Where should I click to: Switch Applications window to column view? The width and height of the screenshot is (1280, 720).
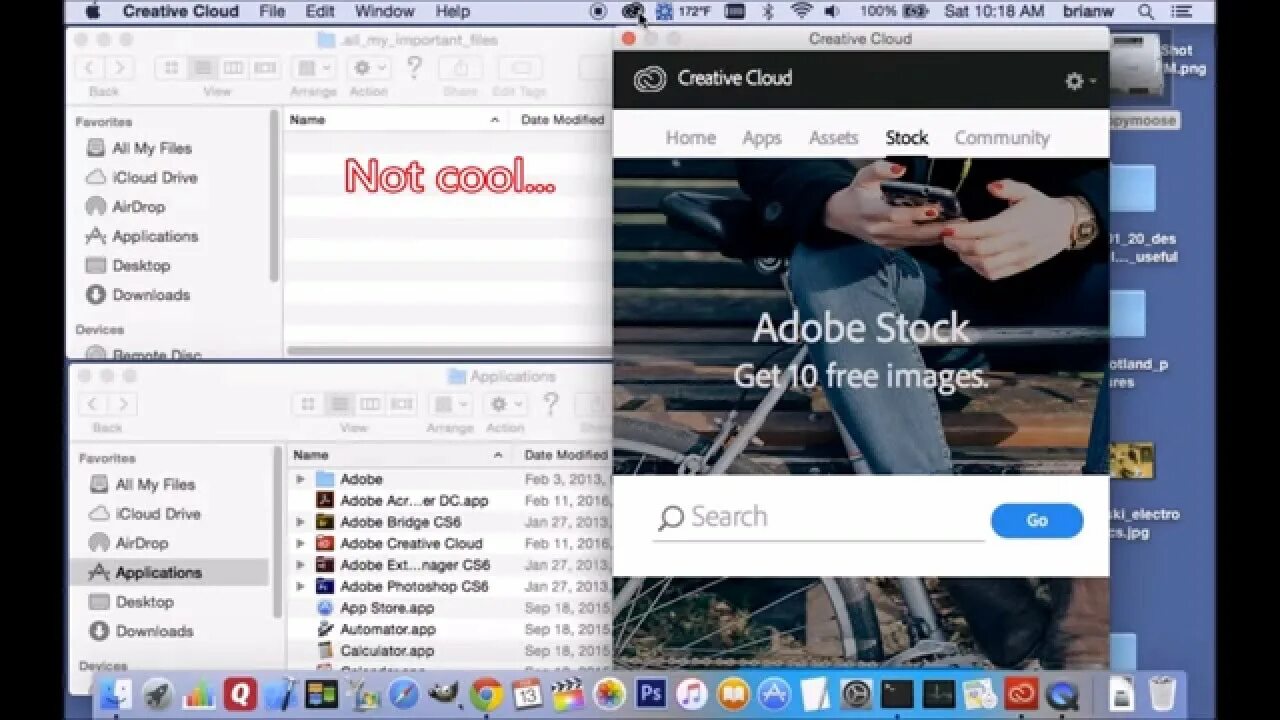coord(370,404)
